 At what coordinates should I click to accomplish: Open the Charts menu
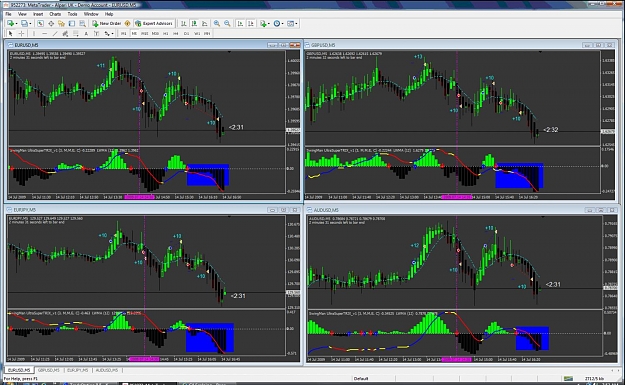(x=55, y=14)
